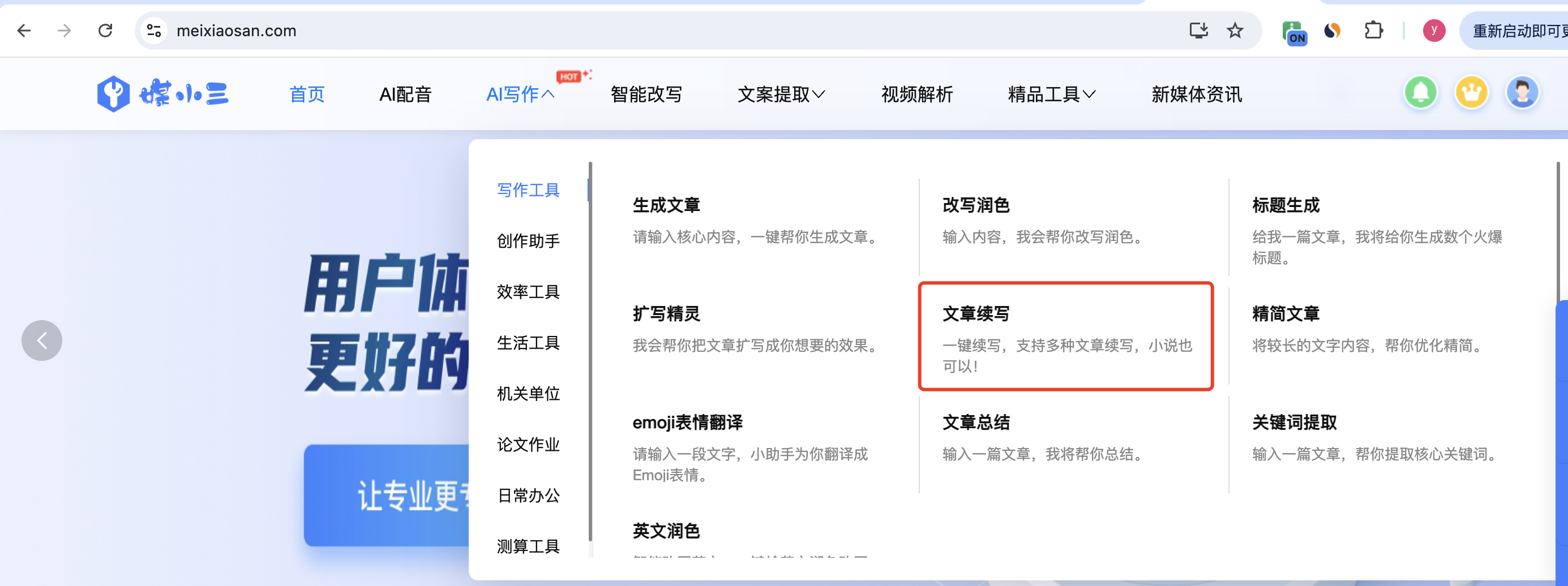Open notifications with green bell icon
Image resolution: width=1568 pixels, height=586 pixels.
pyautogui.click(x=1421, y=93)
